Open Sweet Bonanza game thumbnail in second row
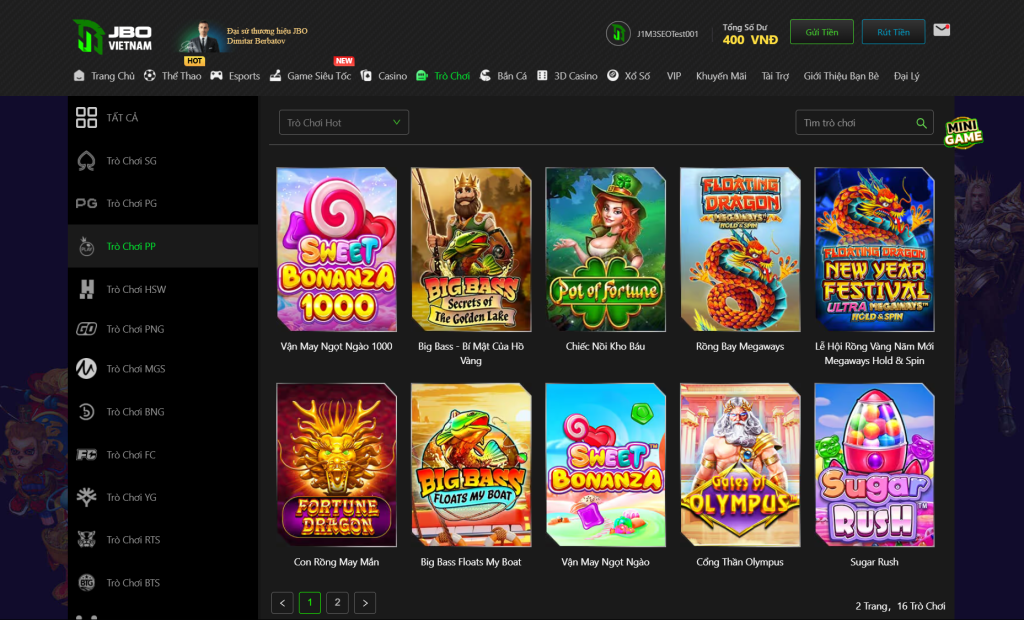 coord(605,465)
